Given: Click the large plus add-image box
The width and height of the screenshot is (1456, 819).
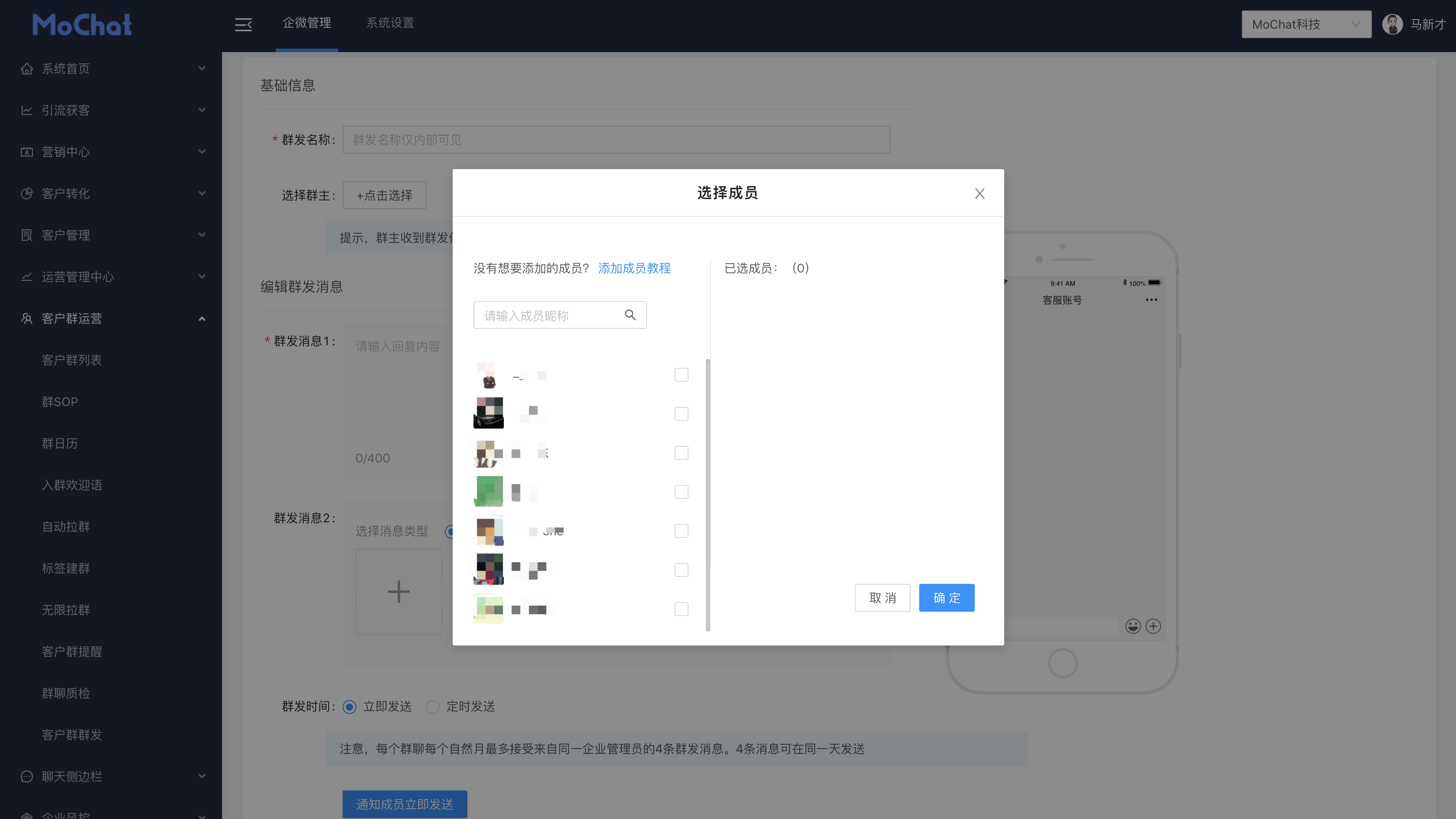Looking at the screenshot, I should 398,592.
